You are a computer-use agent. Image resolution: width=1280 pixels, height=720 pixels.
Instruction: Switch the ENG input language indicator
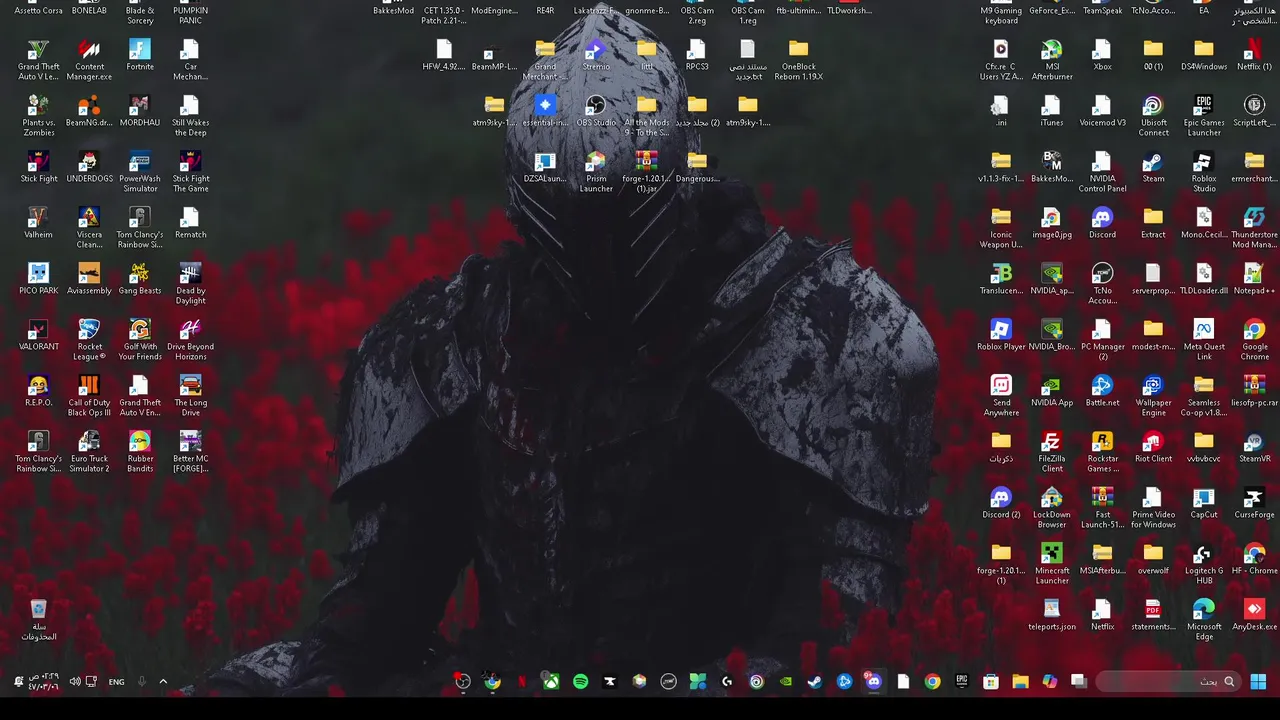116,682
